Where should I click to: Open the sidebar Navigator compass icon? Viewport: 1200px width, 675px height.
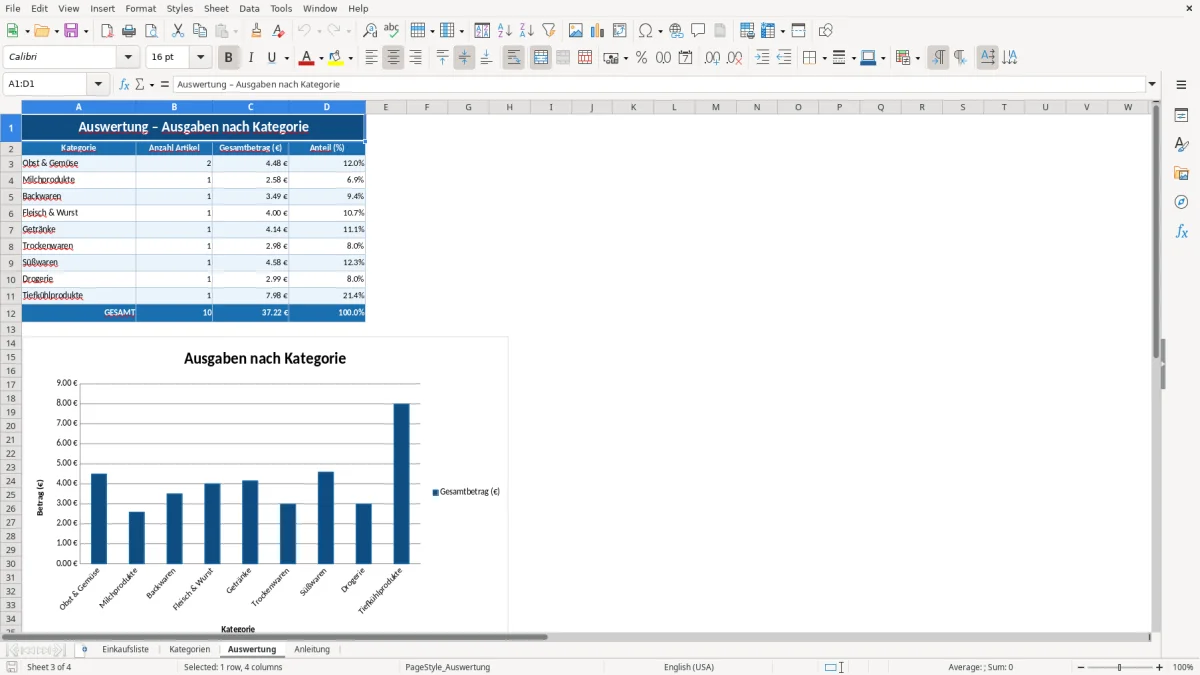(1181, 202)
